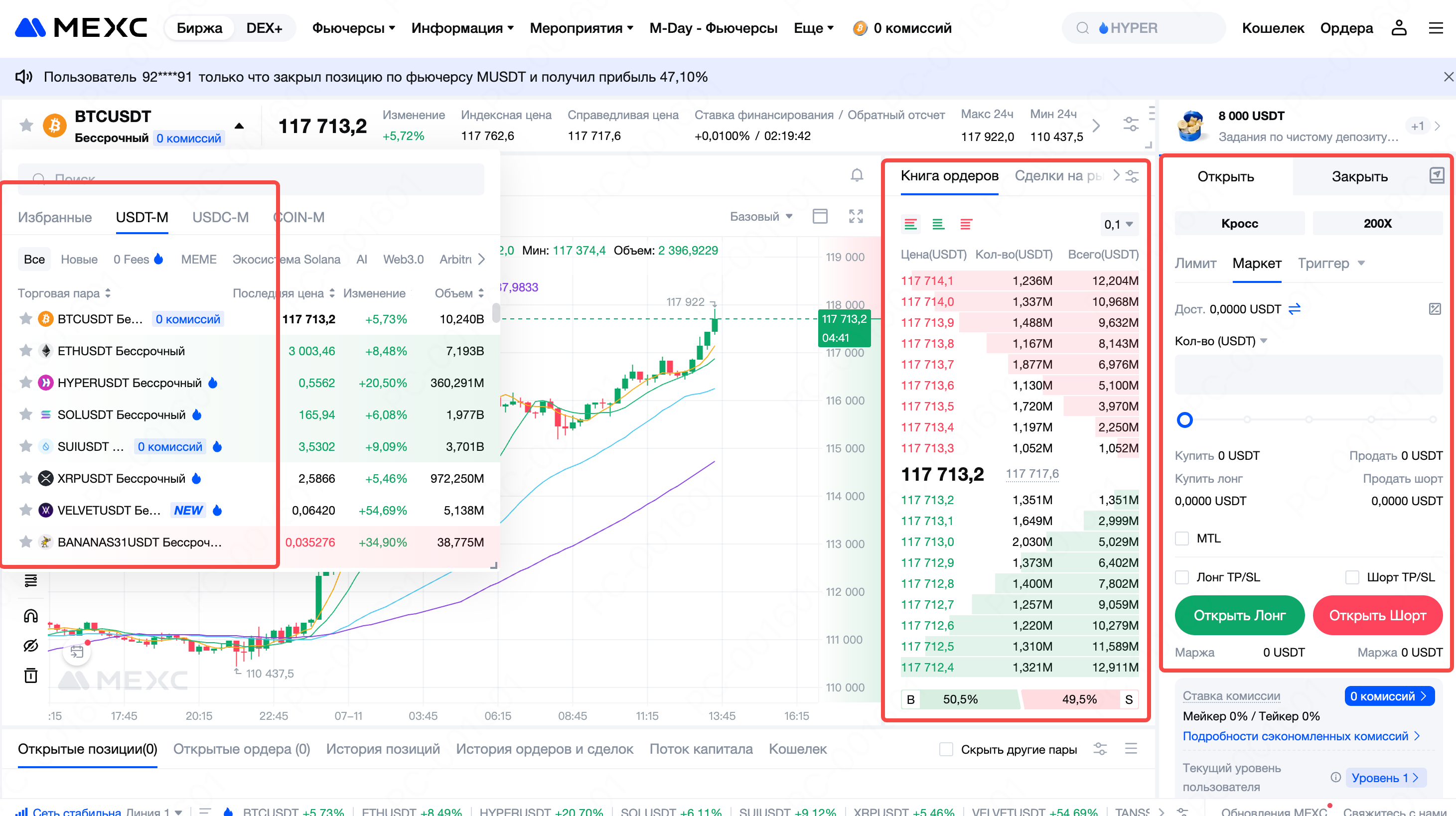Collapse the BTCUSDT pair selector arrow
This screenshot has width=1456, height=816.
coord(239,126)
